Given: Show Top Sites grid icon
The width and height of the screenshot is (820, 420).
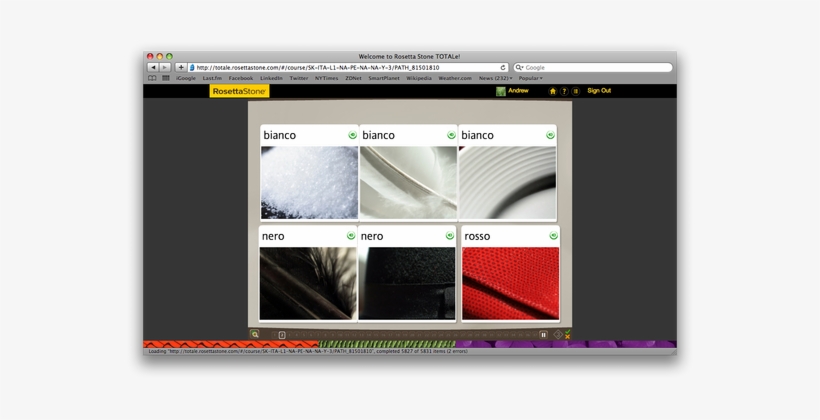Looking at the screenshot, I should [x=166, y=78].
